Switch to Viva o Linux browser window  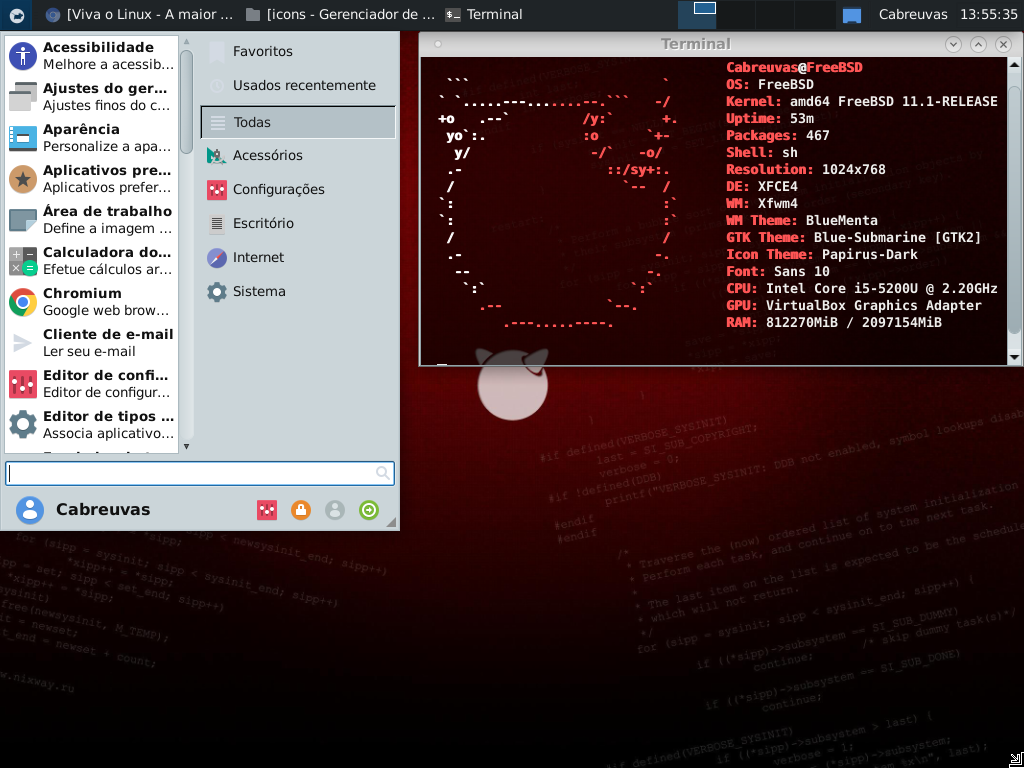140,14
